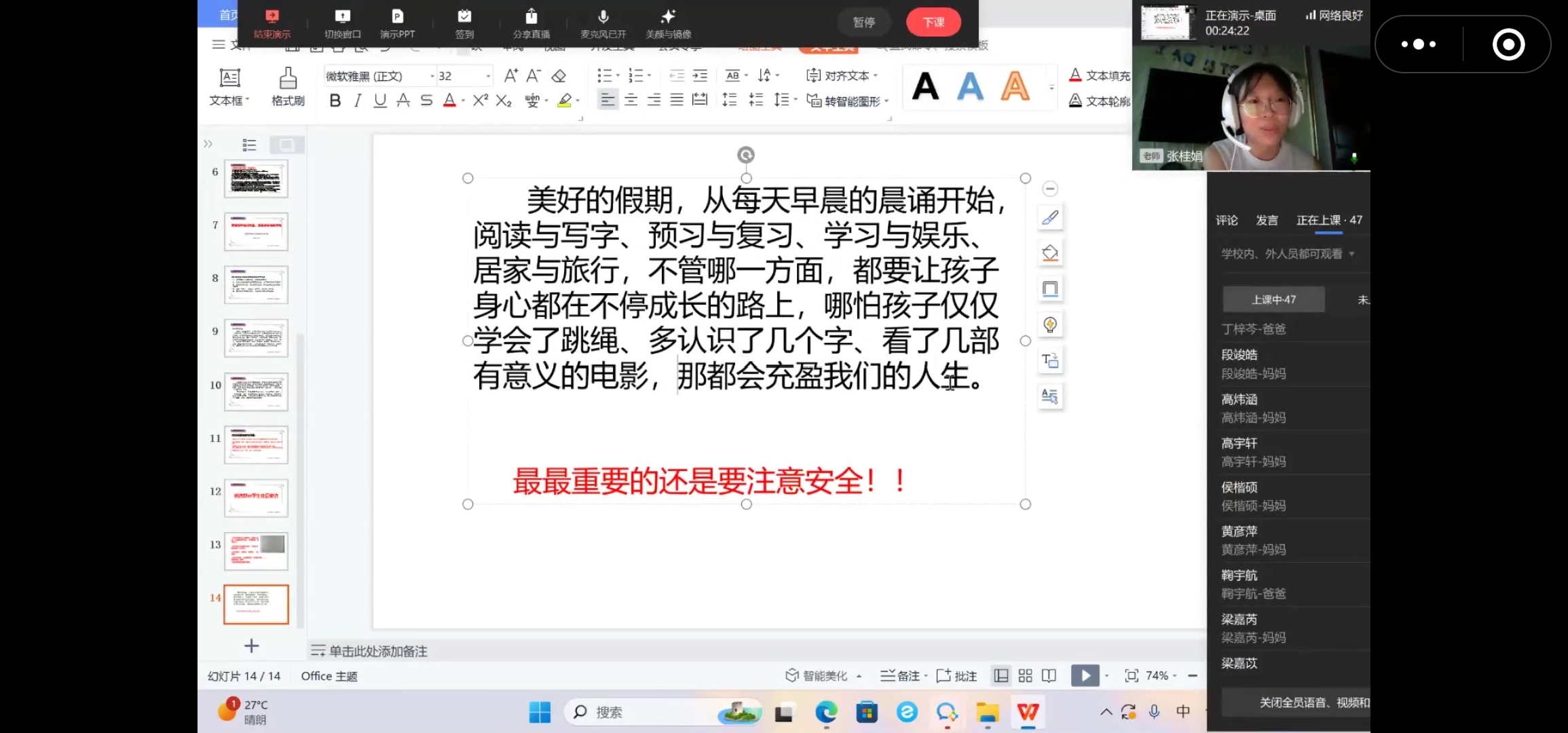
Task: Select the 上课中·47 filter button
Action: click(x=1273, y=299)
